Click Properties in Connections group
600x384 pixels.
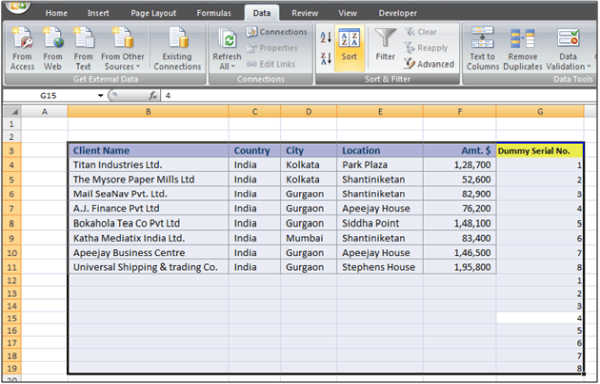[272, 48]
